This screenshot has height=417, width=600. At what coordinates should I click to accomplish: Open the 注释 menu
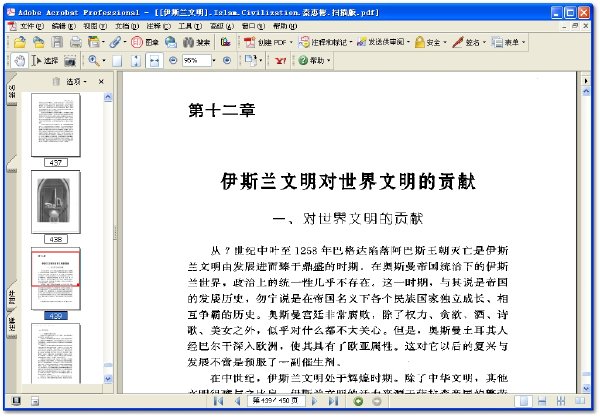click(x=158, y=26)
